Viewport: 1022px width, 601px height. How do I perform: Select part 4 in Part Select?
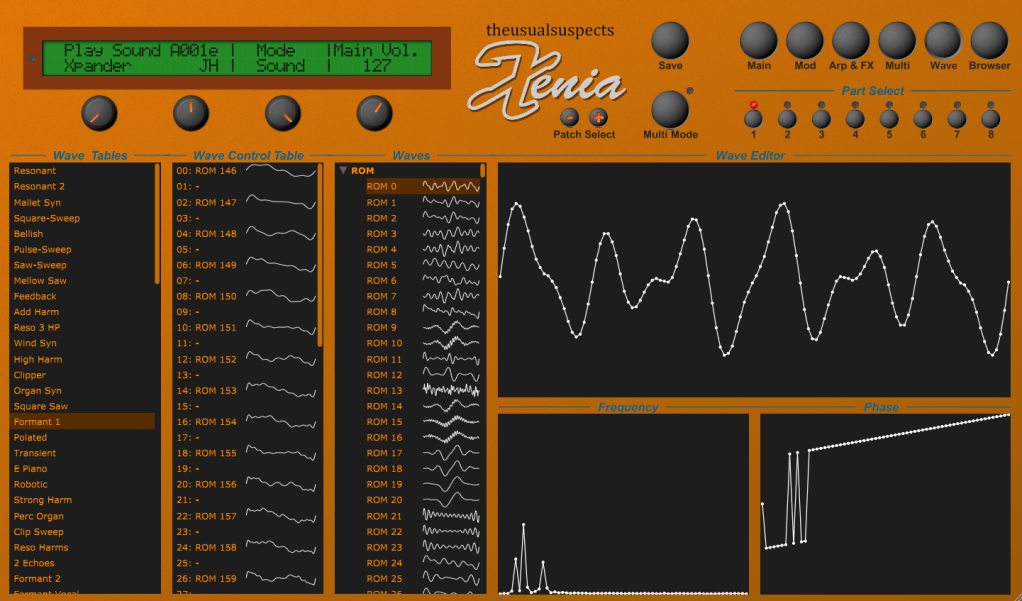pos(855,118)
